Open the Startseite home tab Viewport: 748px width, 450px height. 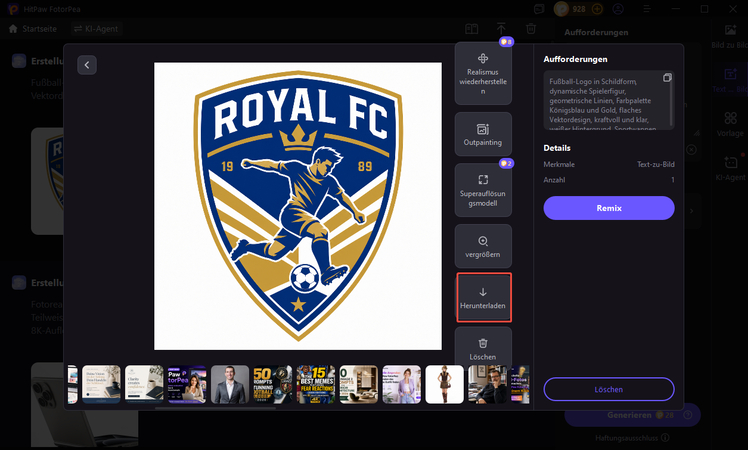click(33, 29)
